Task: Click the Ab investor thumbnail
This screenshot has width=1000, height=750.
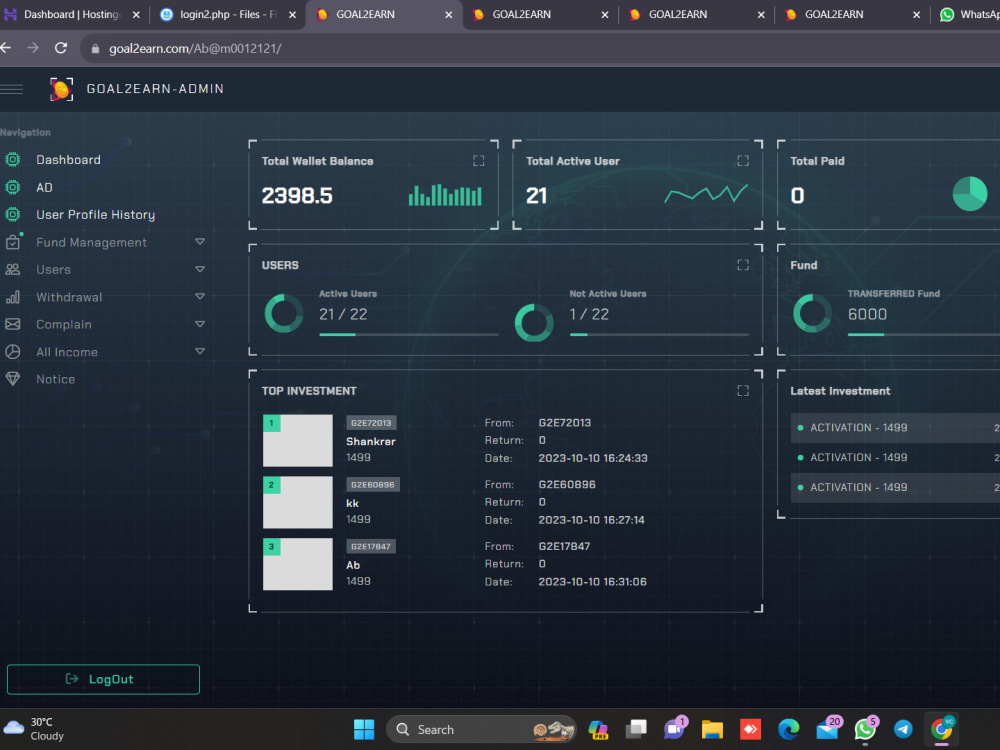Action: [298, 564]
